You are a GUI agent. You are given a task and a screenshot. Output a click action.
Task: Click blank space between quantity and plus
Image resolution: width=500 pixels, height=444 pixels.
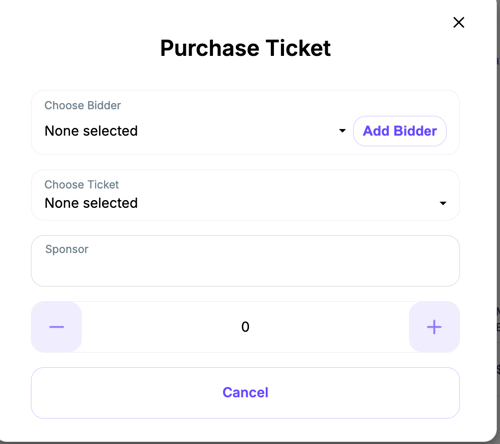tap(330, 327)
